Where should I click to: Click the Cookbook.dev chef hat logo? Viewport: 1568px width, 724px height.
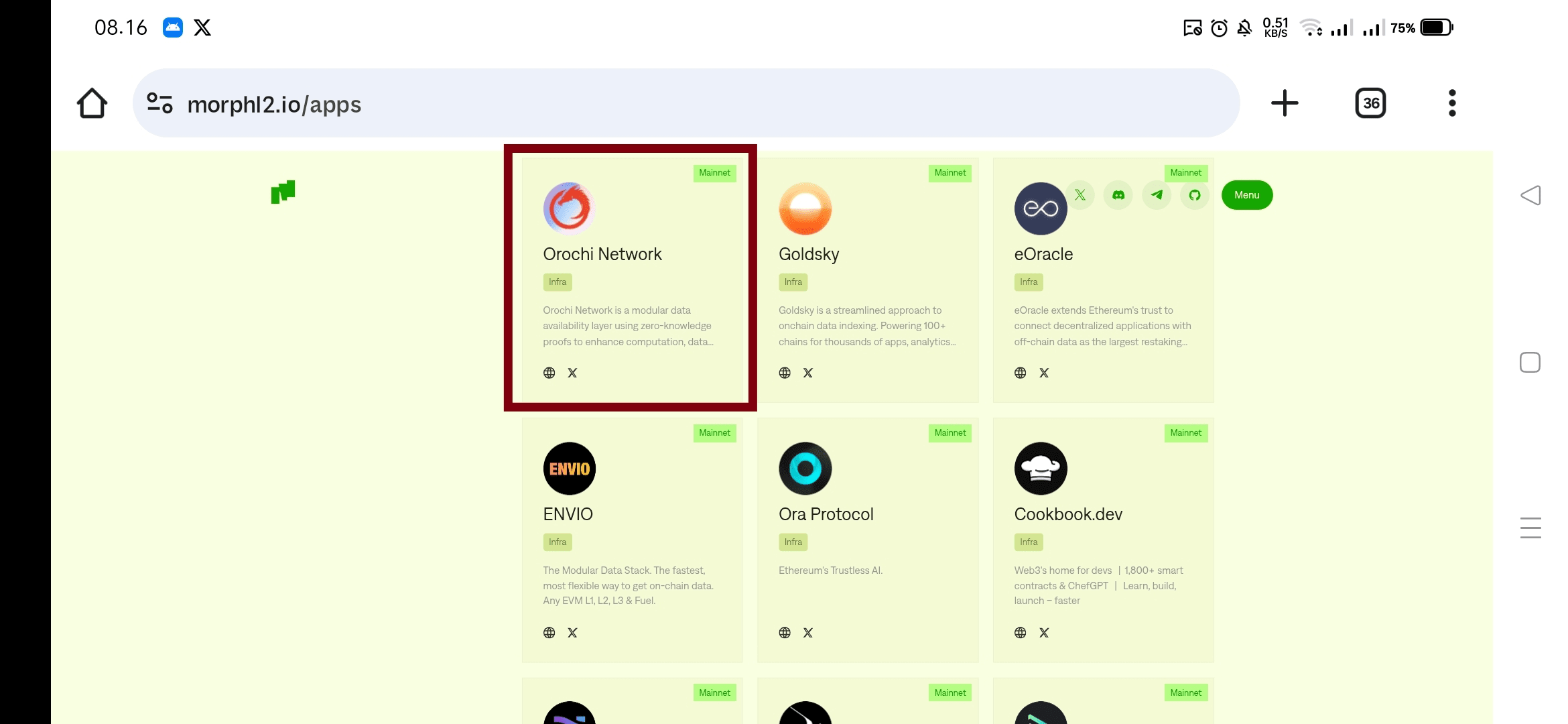[1040, 469]
